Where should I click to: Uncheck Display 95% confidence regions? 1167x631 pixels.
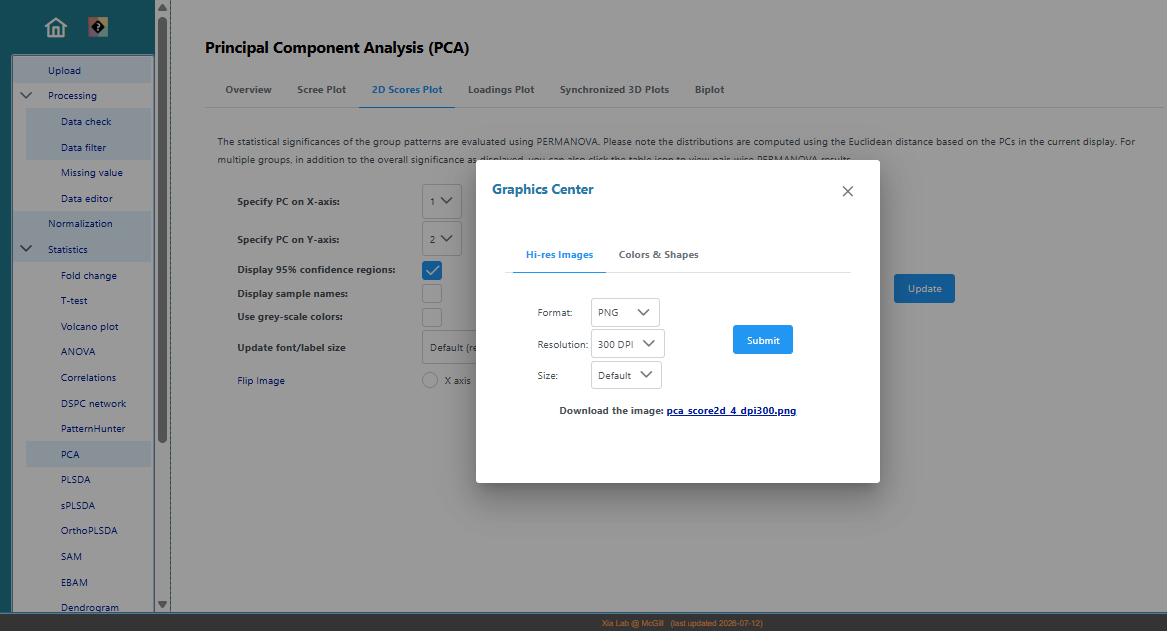coord(432,270)
